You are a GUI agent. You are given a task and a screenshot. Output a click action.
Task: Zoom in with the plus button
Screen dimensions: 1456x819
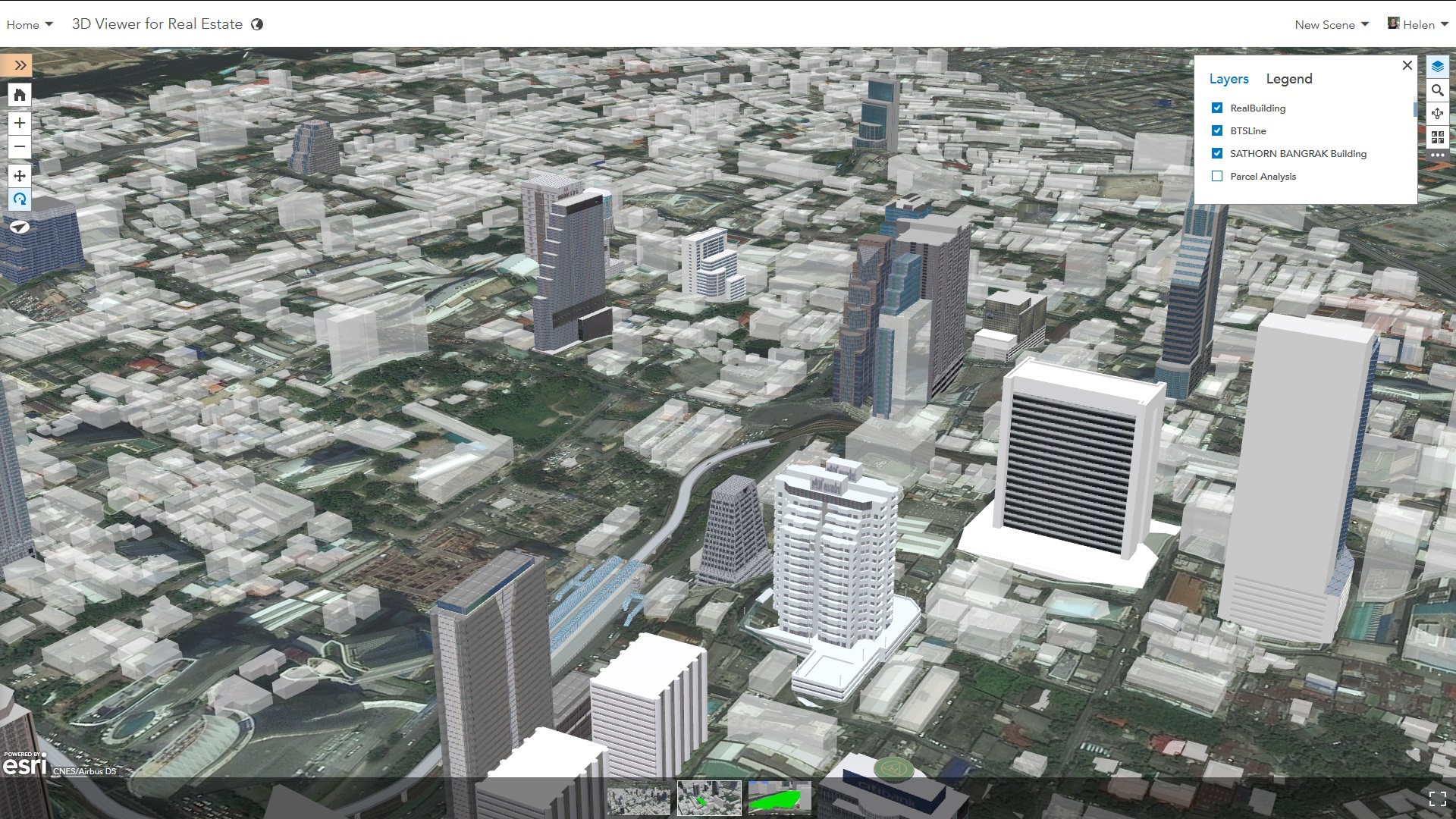click(x=20, y=123)
